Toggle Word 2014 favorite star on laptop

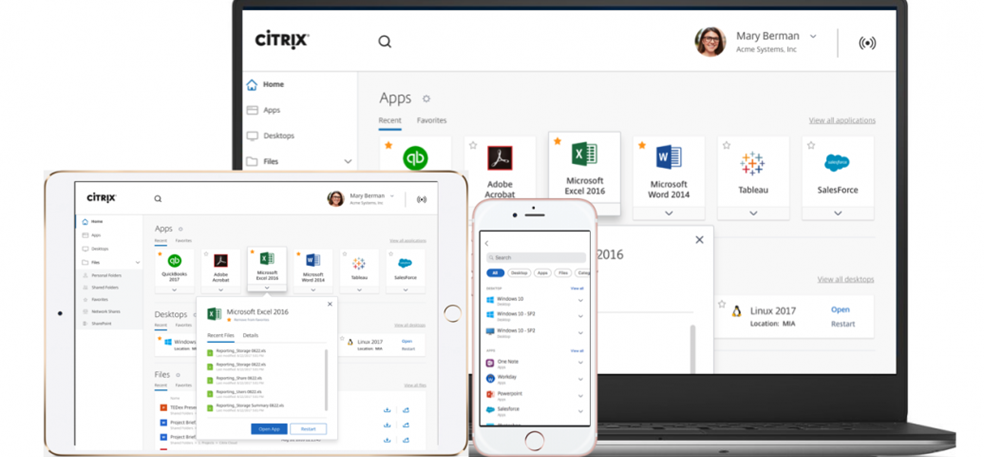pyautogui.click(x=642, y=145)
